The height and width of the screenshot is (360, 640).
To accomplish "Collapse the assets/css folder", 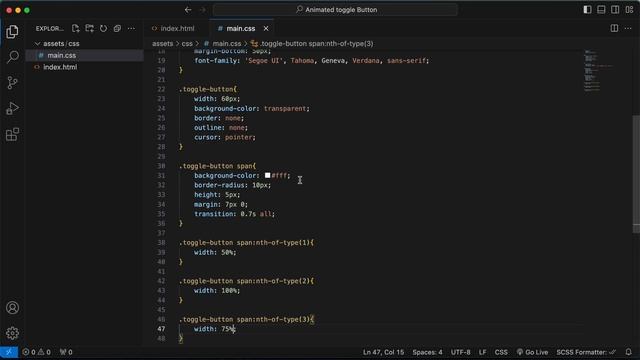I will [61, 44].
